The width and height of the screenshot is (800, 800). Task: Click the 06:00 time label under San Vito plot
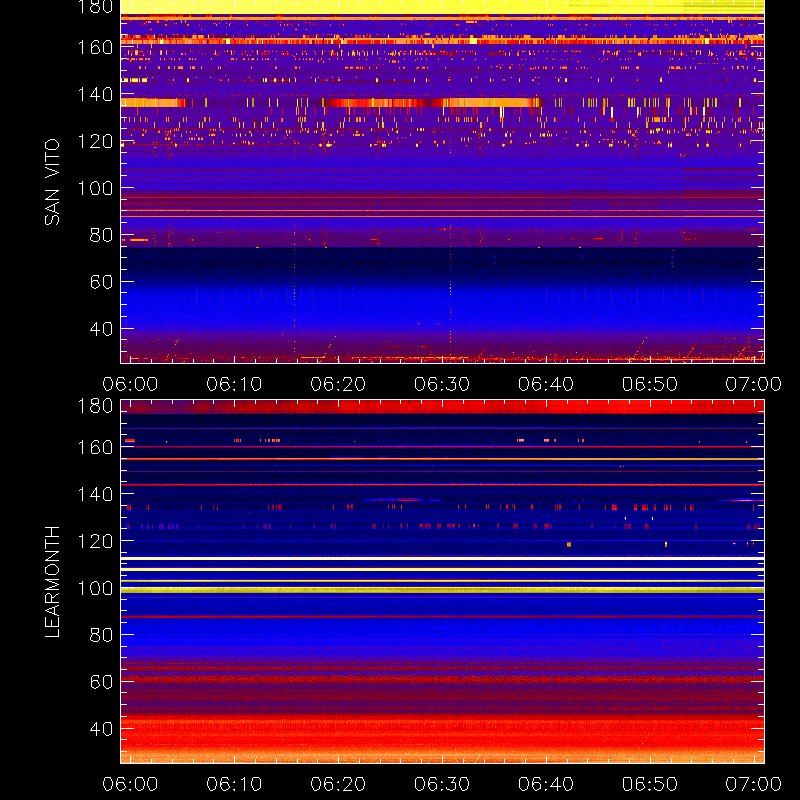coord(130,384)
